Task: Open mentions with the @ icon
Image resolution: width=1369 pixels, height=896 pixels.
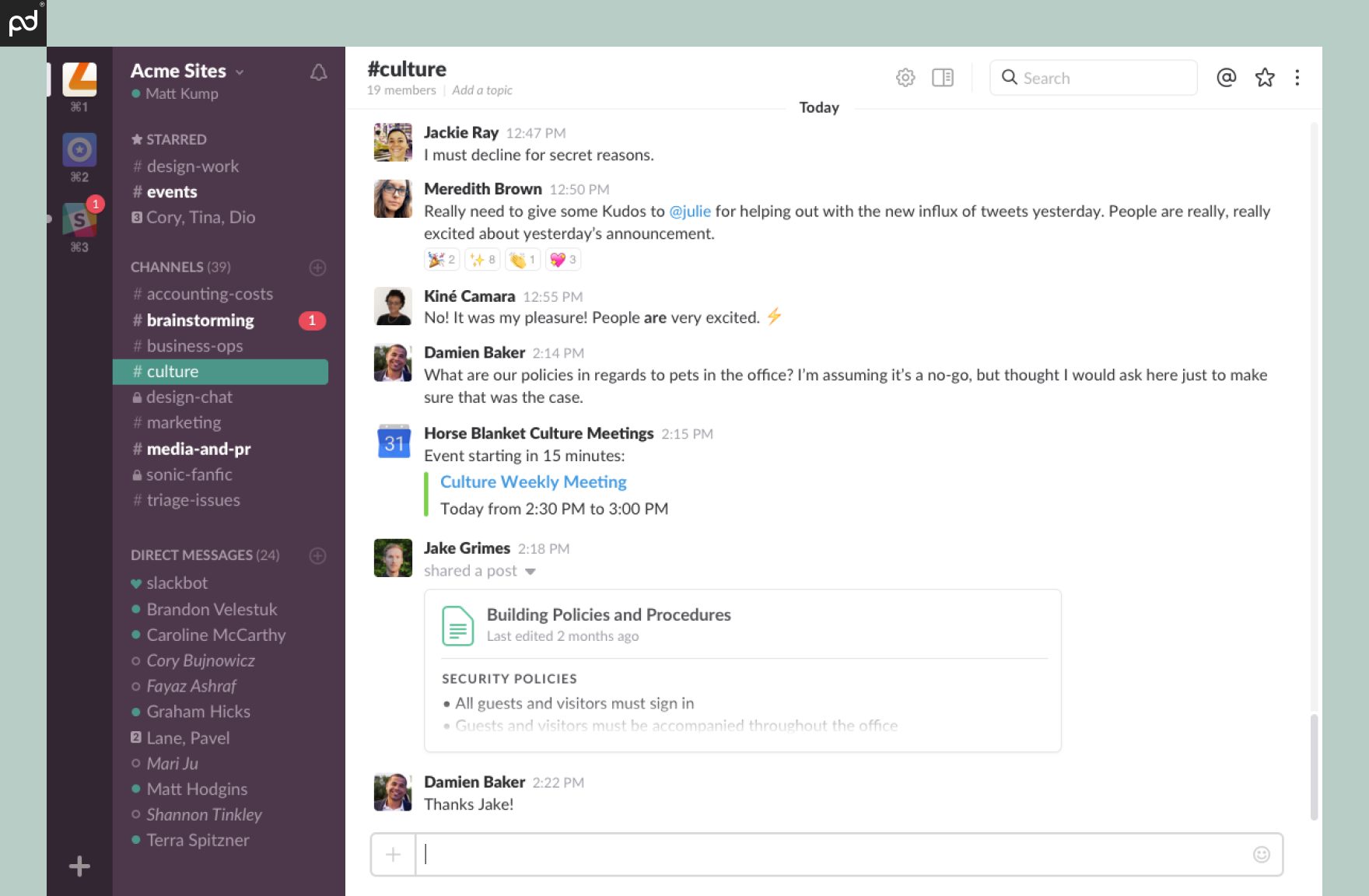Action: point(1227,78)
